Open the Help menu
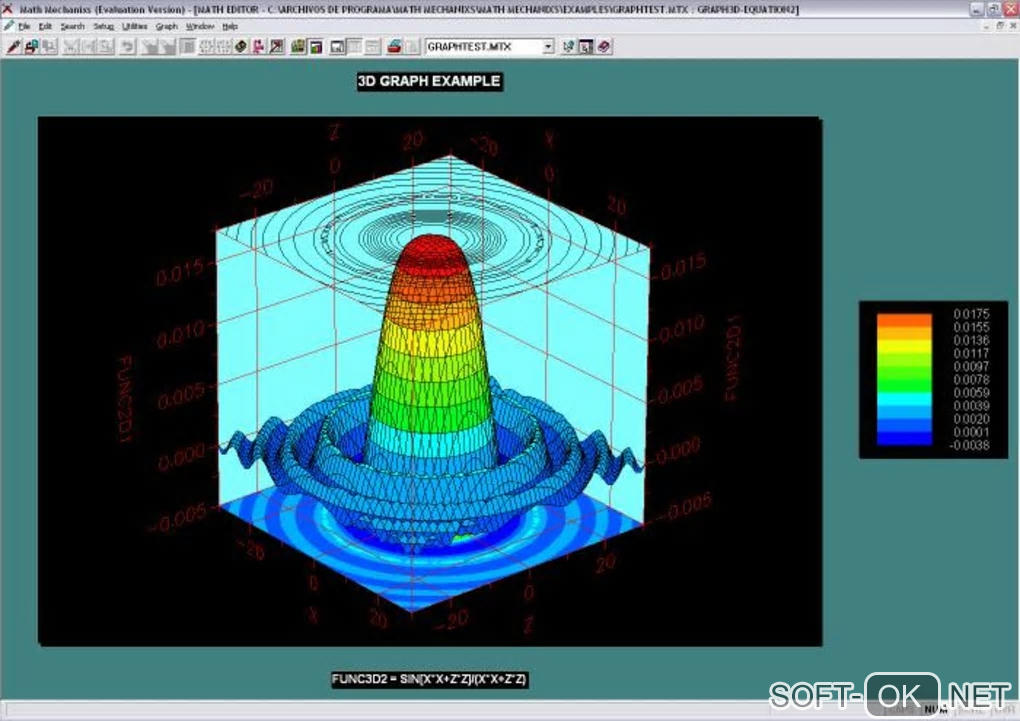 (x=230, y=27)
